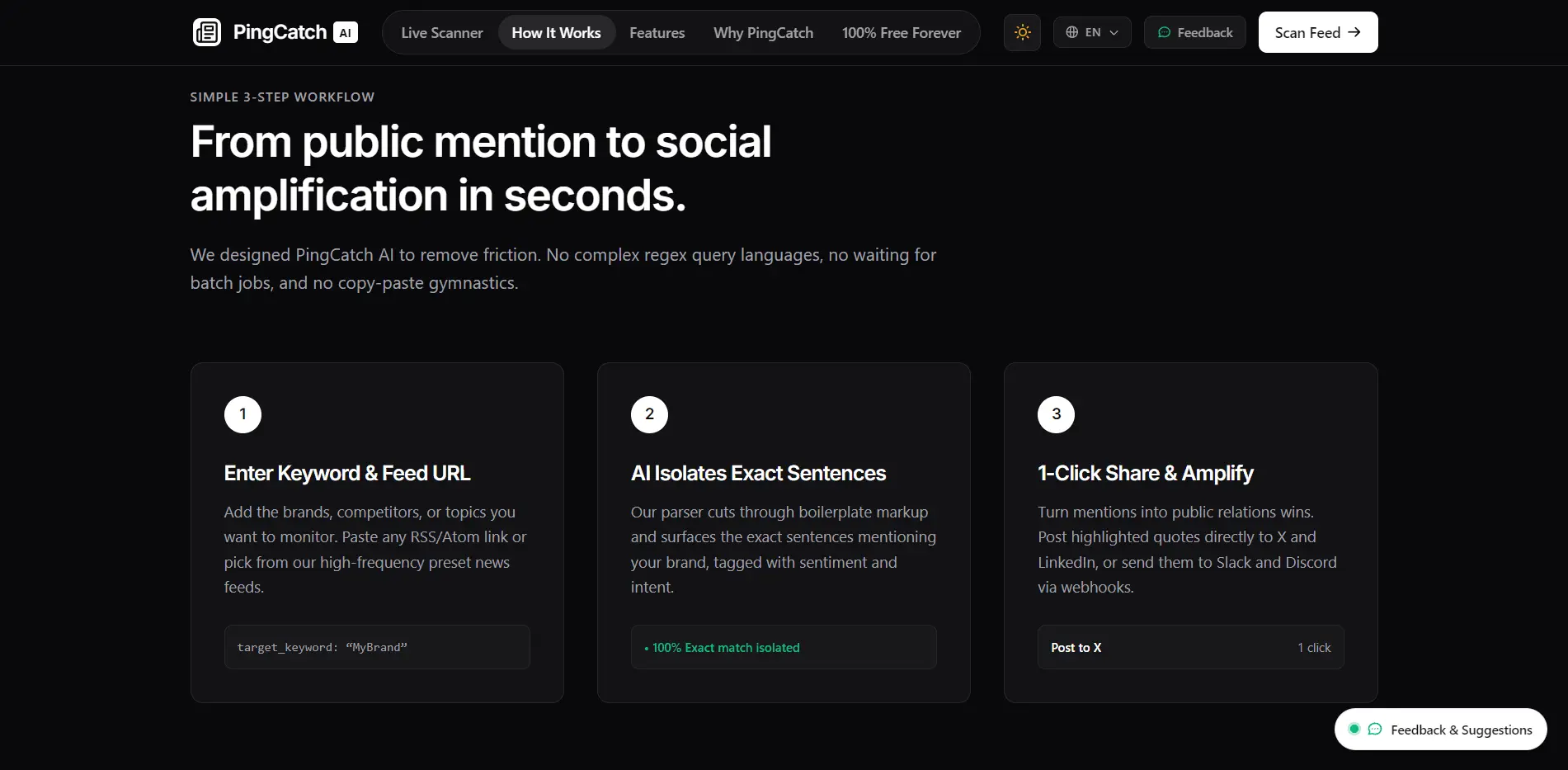Click the "1 click" label in Post to X row
The width and height of the screenshot is (1568, 770).
[x=1314, y=648]
